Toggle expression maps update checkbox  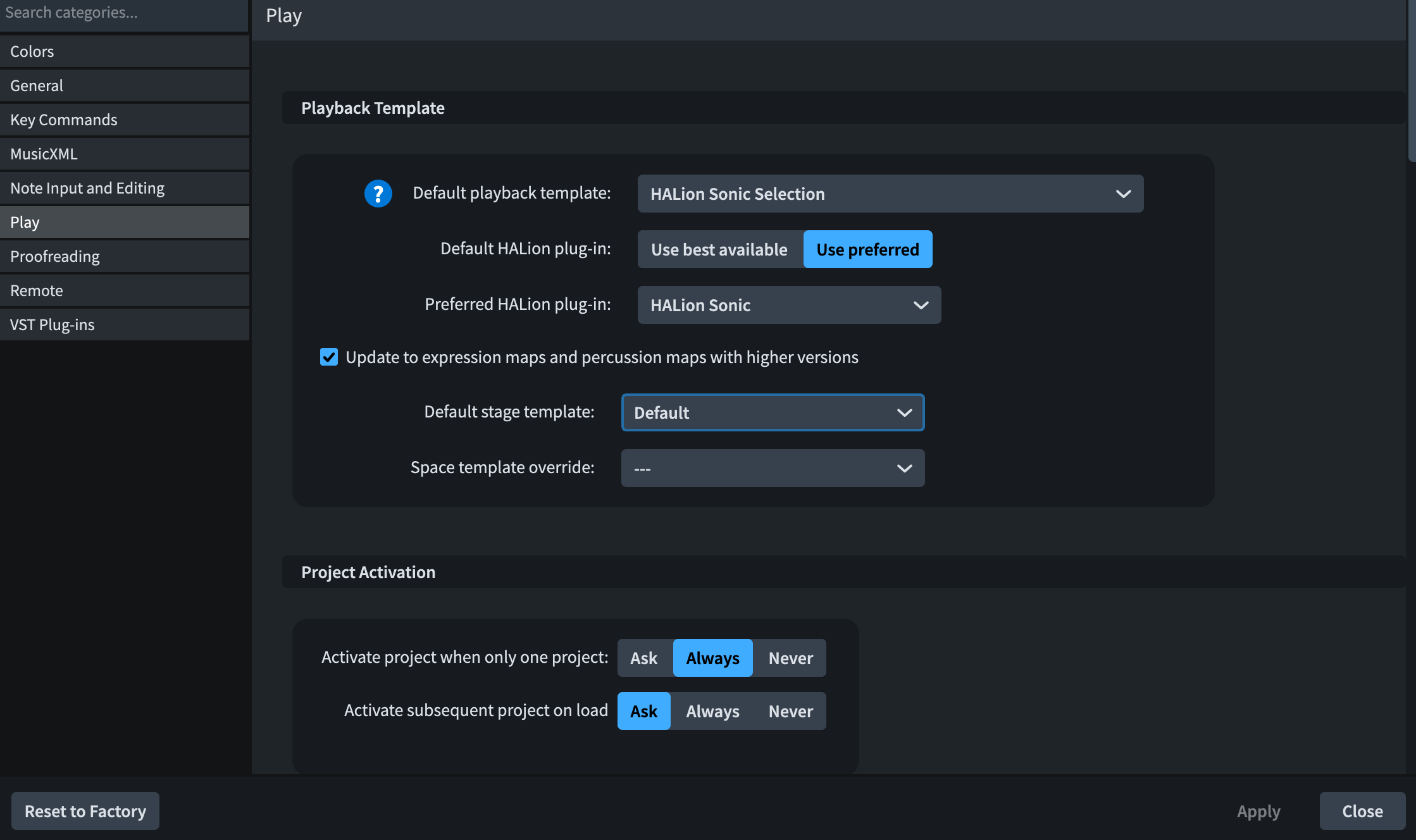coord(329,357)
